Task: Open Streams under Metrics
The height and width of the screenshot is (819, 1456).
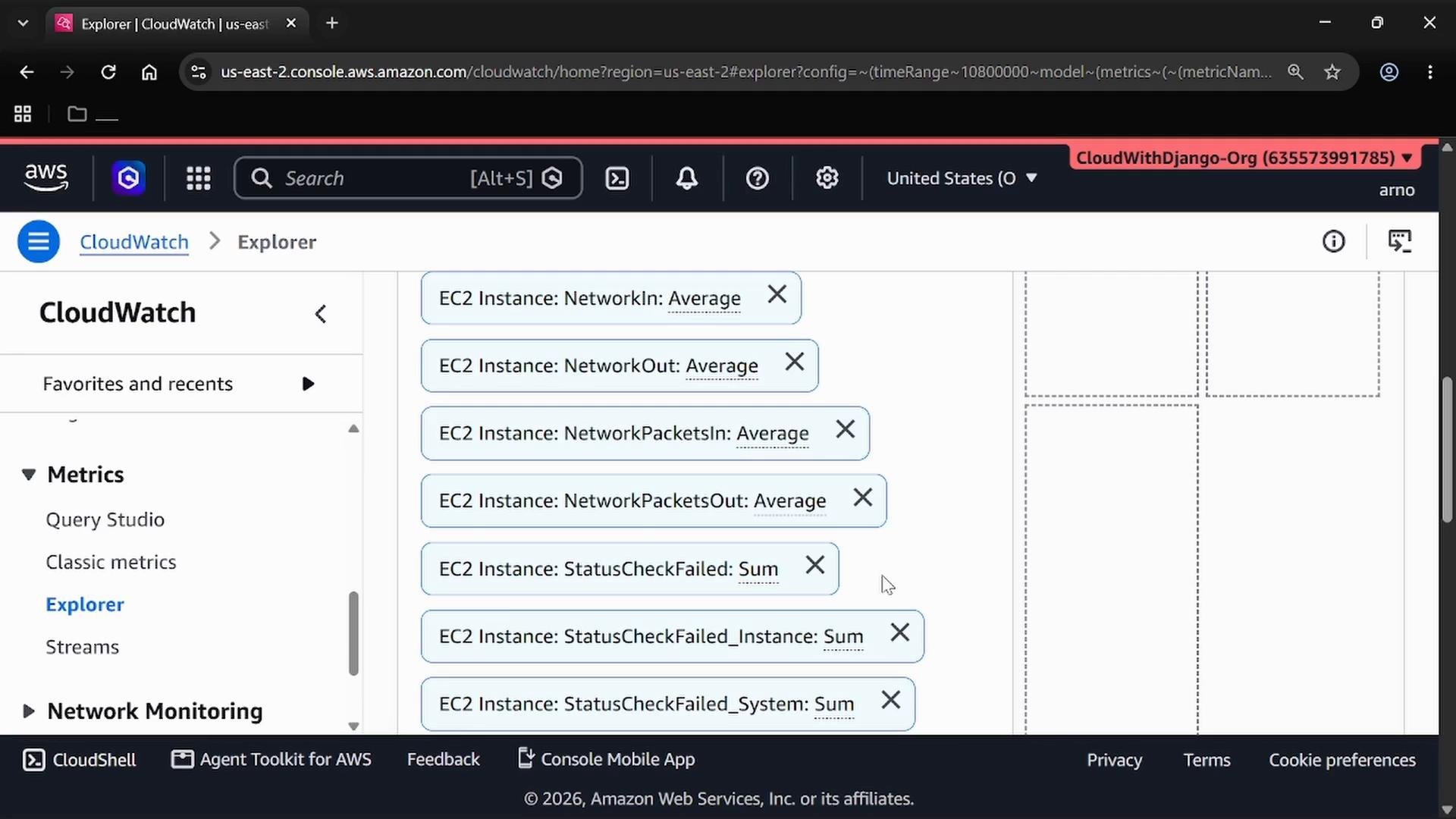Action: coord(83,648)
